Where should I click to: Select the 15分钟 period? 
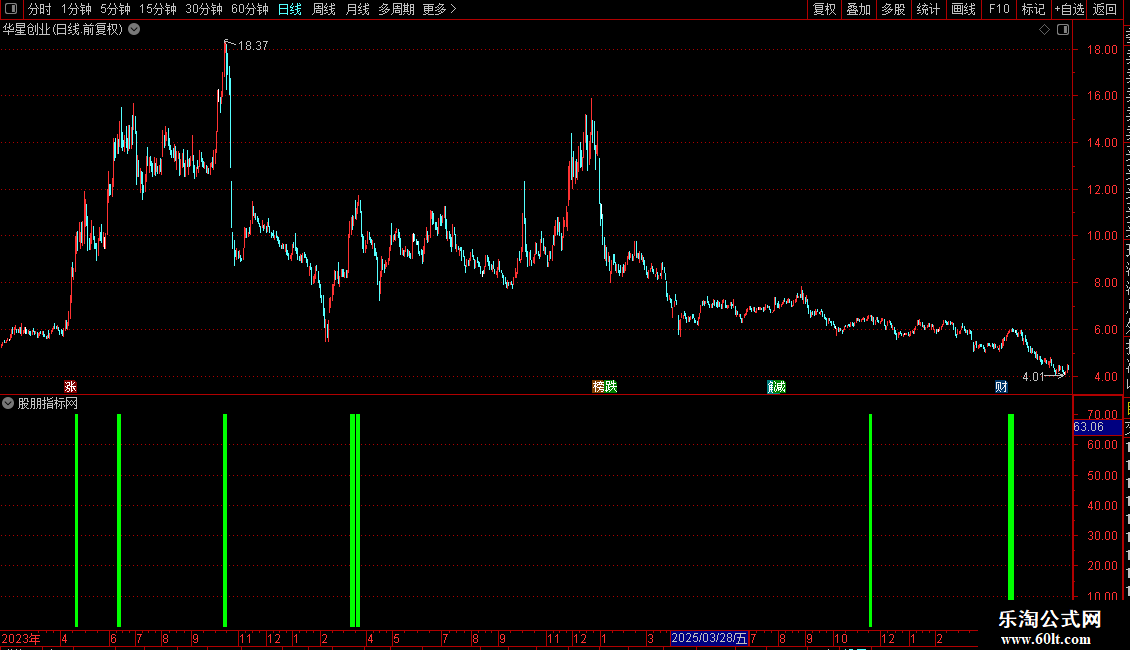[158, 9]
